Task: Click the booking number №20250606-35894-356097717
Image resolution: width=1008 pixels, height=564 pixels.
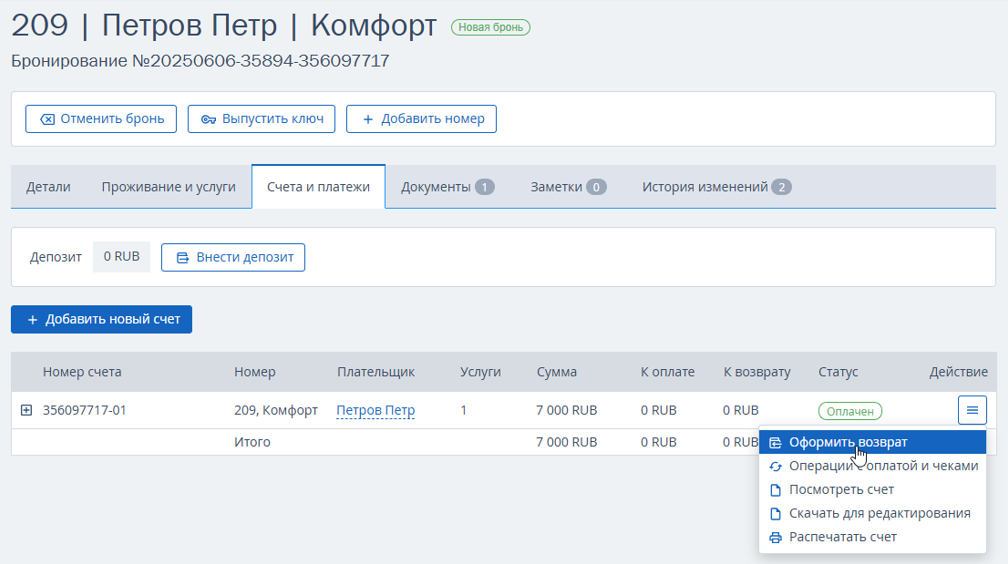Action: click(260, 60)
